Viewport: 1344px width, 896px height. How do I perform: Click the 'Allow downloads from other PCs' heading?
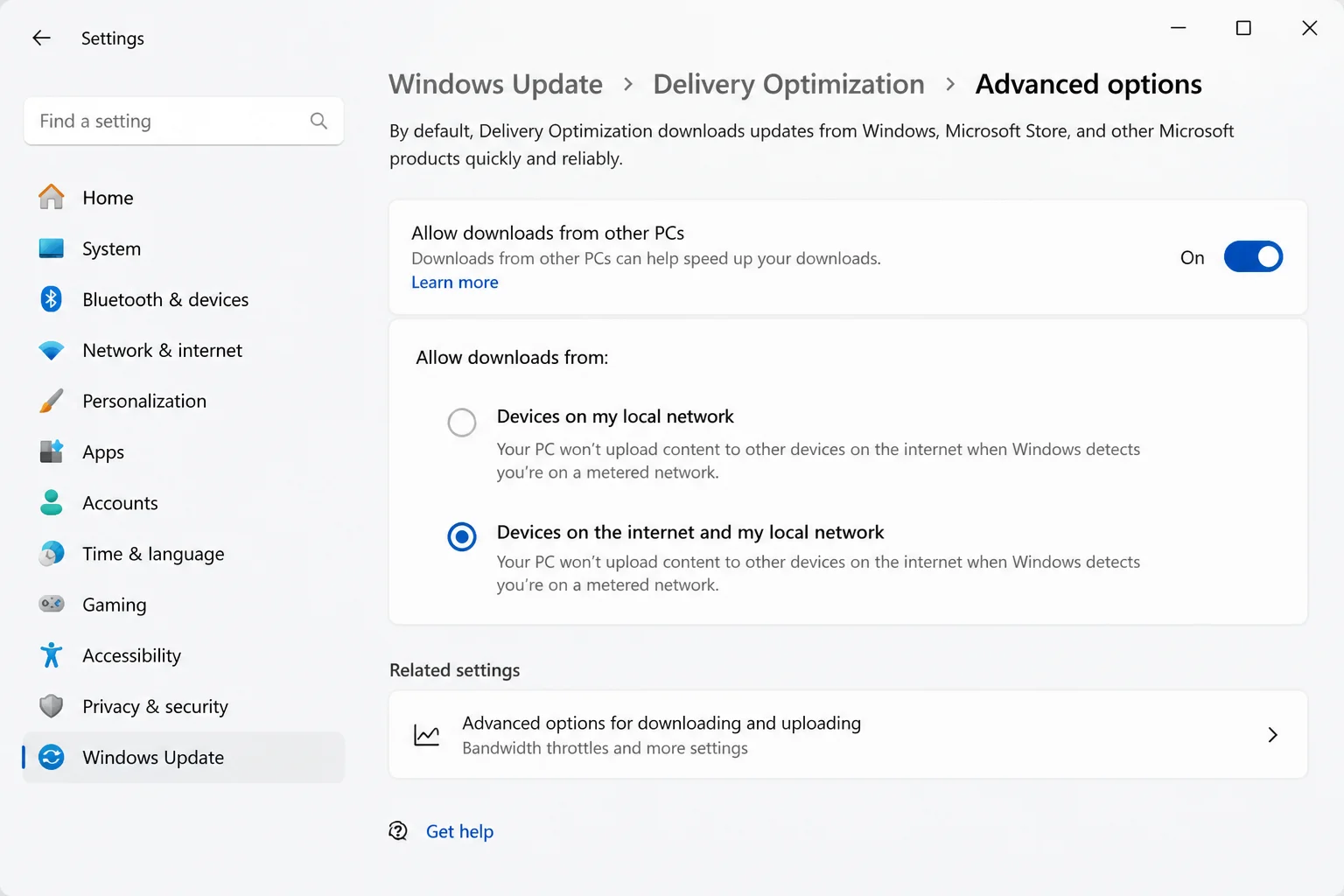[x=548, y=233]
